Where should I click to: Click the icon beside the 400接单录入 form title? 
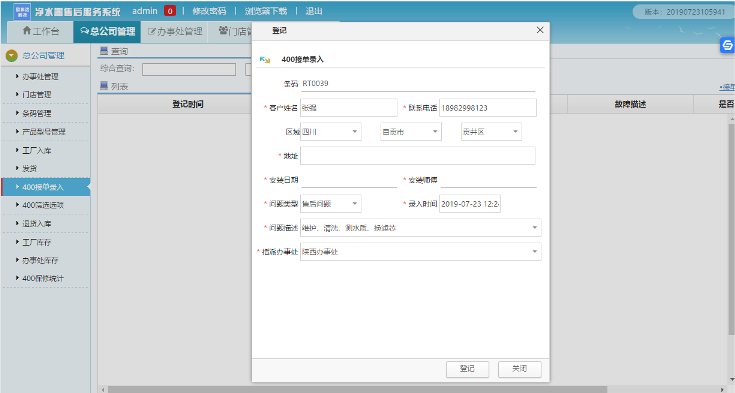pyautogui.click(x=265, y=60)
